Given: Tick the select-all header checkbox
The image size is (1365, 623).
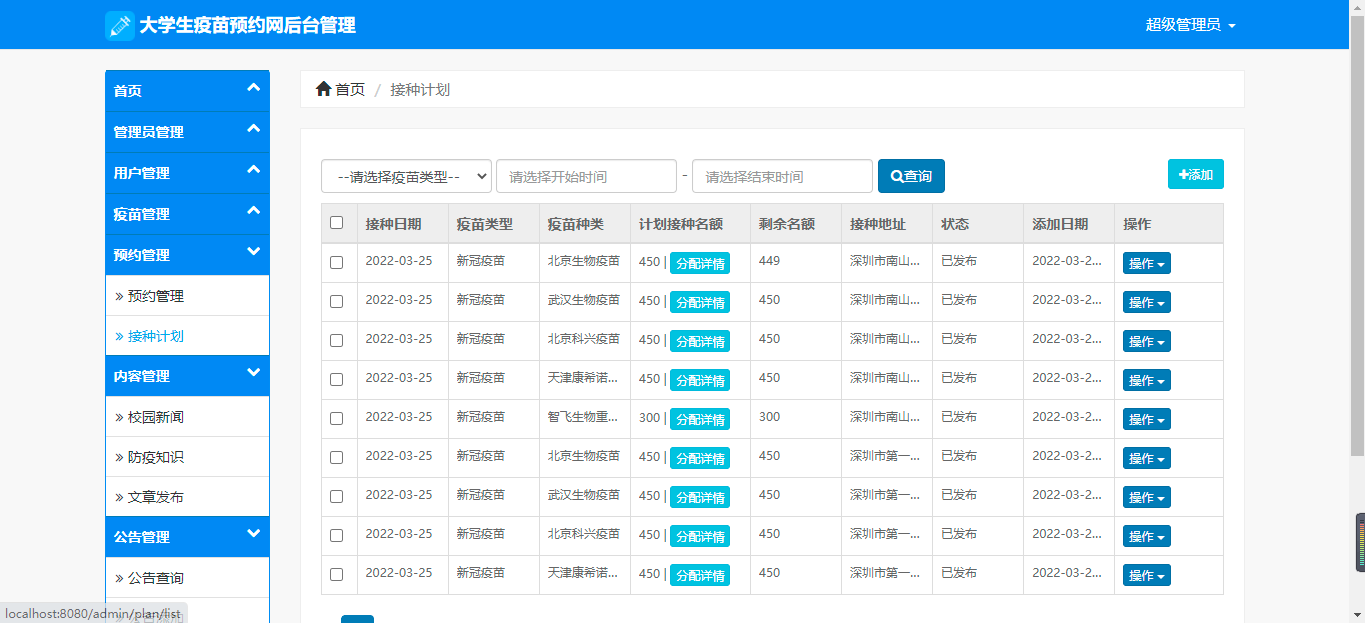Looking at the screenshot, I should pyautogui.click(x=336, y=223).
